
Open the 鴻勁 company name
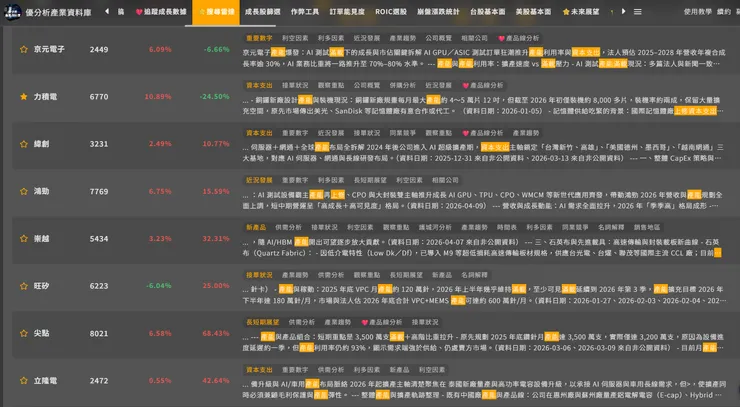point(42,191)
